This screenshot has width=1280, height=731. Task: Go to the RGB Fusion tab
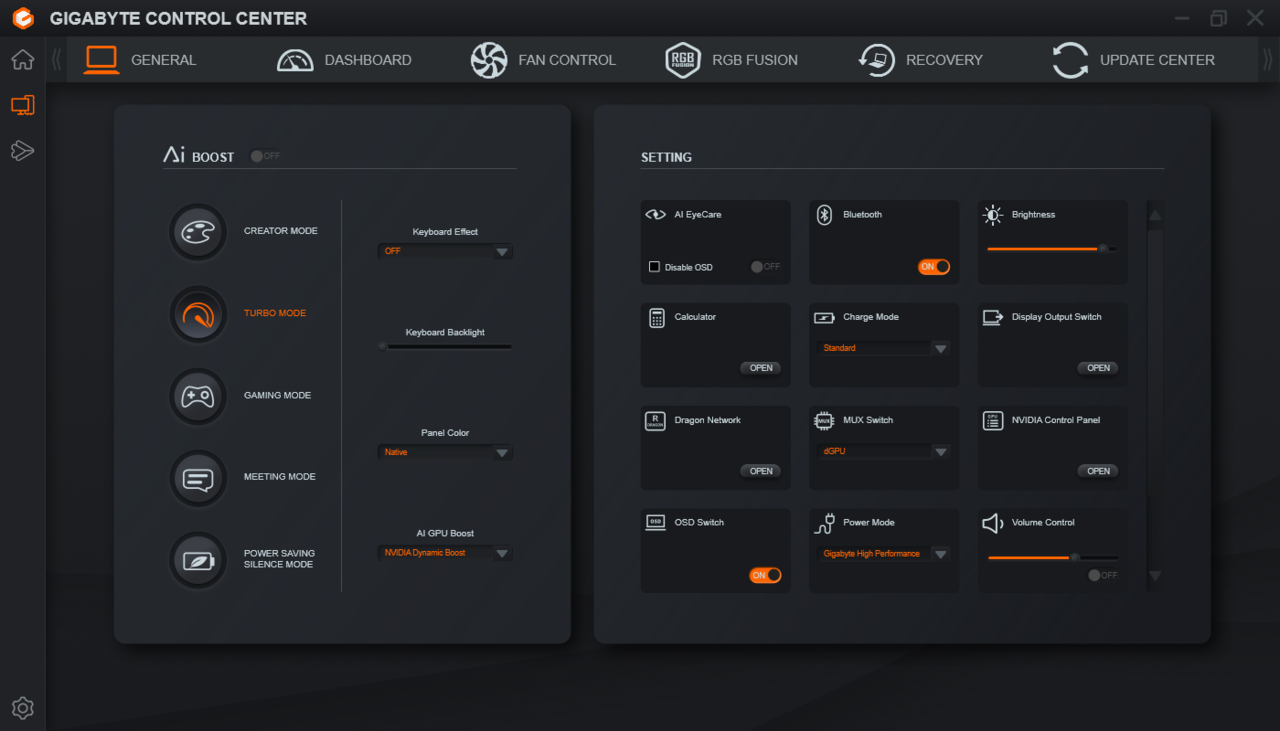pos(732,60)
